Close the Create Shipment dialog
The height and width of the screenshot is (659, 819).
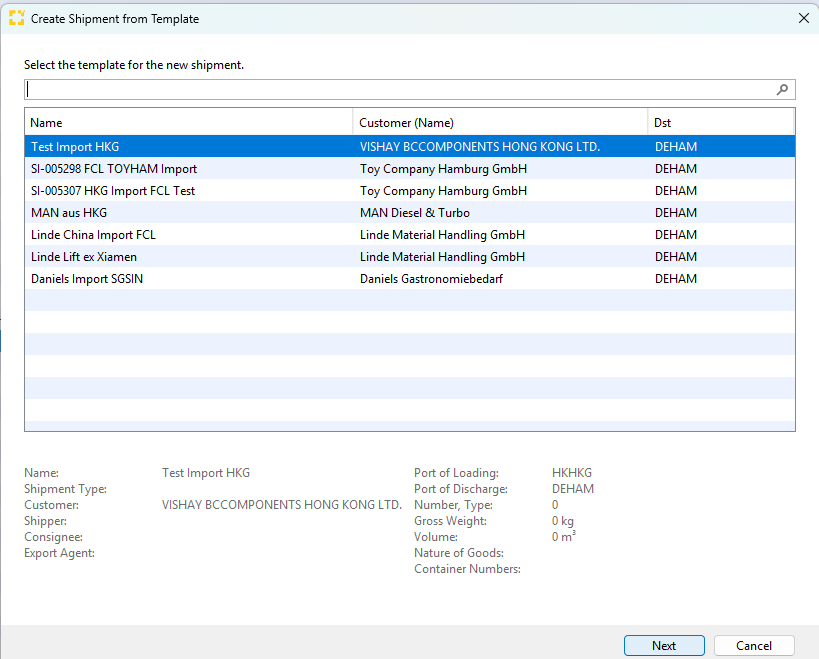pyautogui.click(x=803, y=18)
